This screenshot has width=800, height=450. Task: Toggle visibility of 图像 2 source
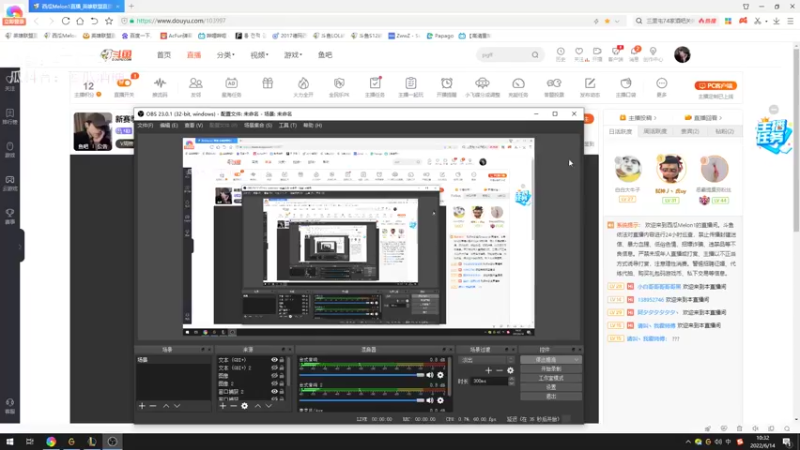274,383
